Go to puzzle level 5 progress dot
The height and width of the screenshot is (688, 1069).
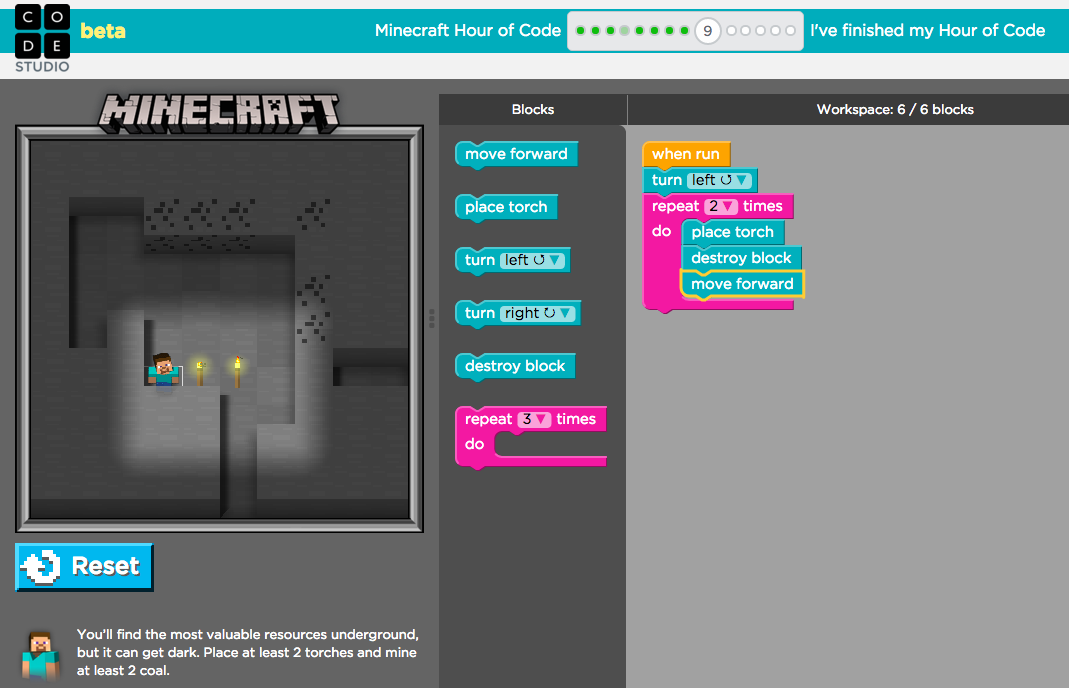tap(639, 31)
